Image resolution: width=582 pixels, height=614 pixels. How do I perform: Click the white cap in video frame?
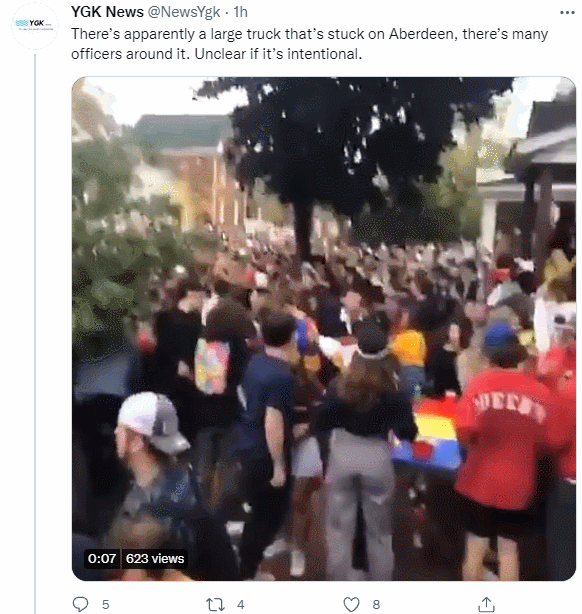click(x=152, y=423)
